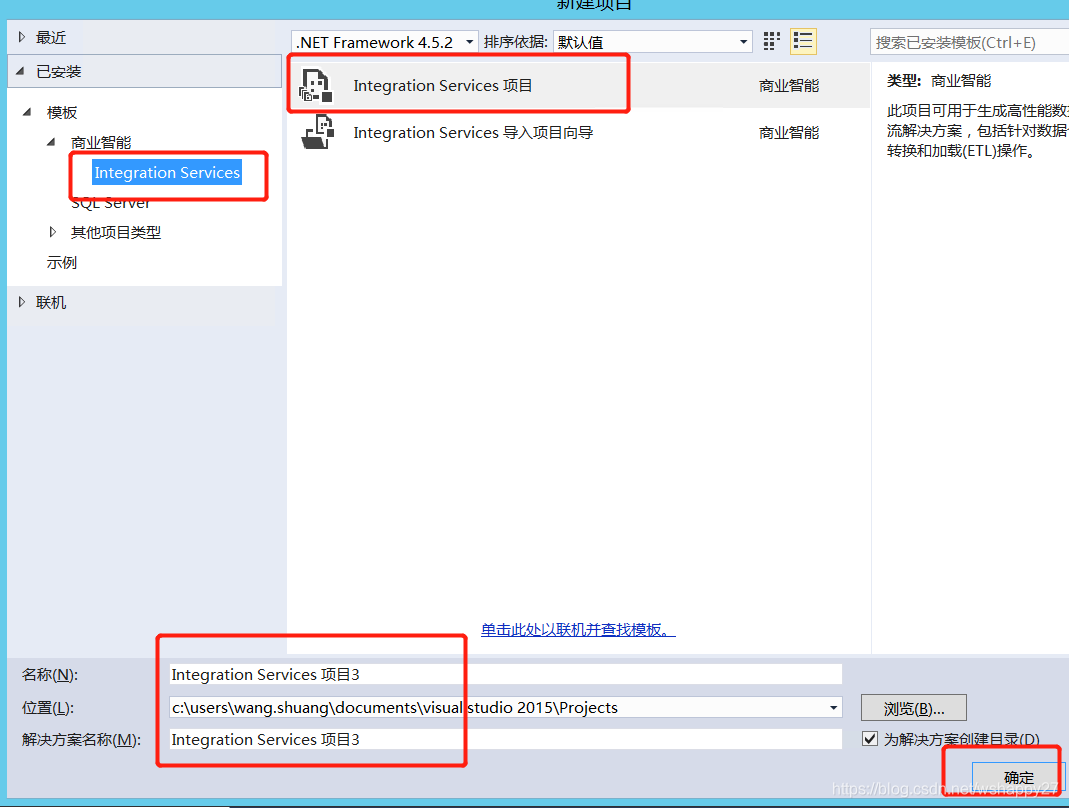Select 商业智能 tree item
Viewport: 1069px width, 808px height.
tap(101, 143)
